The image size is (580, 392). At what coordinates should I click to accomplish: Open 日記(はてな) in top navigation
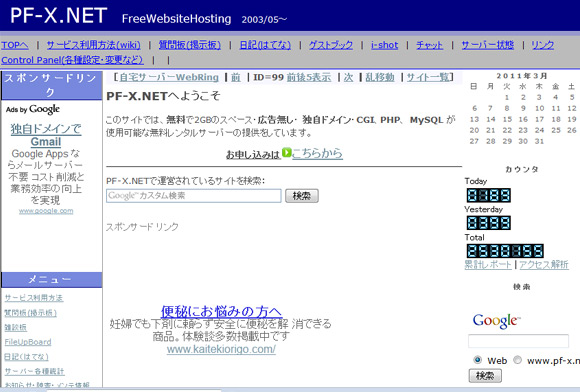coord(265,45)
